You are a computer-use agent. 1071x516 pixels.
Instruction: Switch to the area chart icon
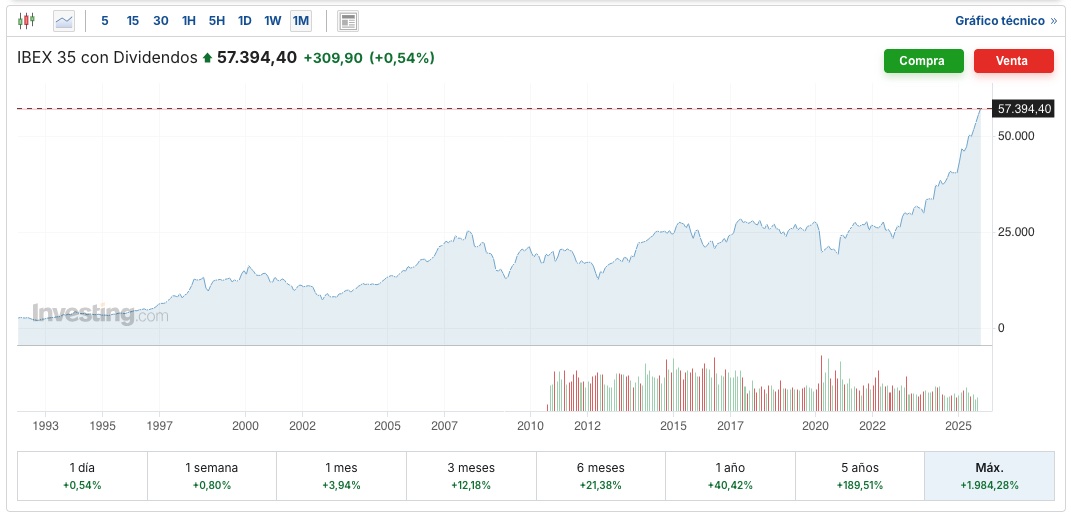[x=64, y=20]
